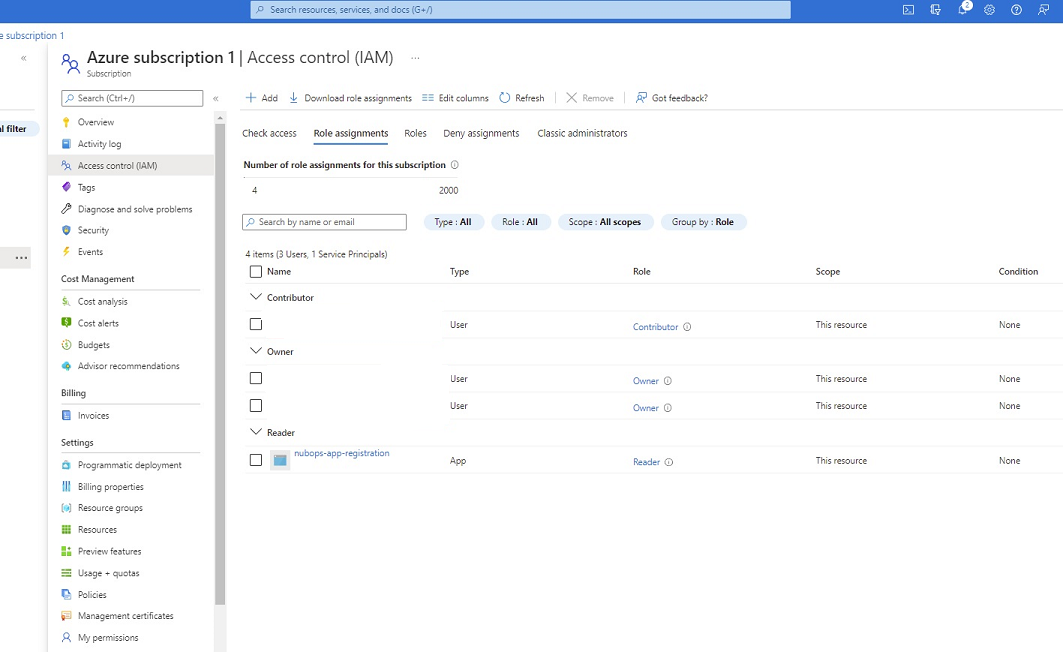The height and width of the screenshot is (652, 1063).
Task: Collapse the resource menu with double chevron
Action: (216, 98)
